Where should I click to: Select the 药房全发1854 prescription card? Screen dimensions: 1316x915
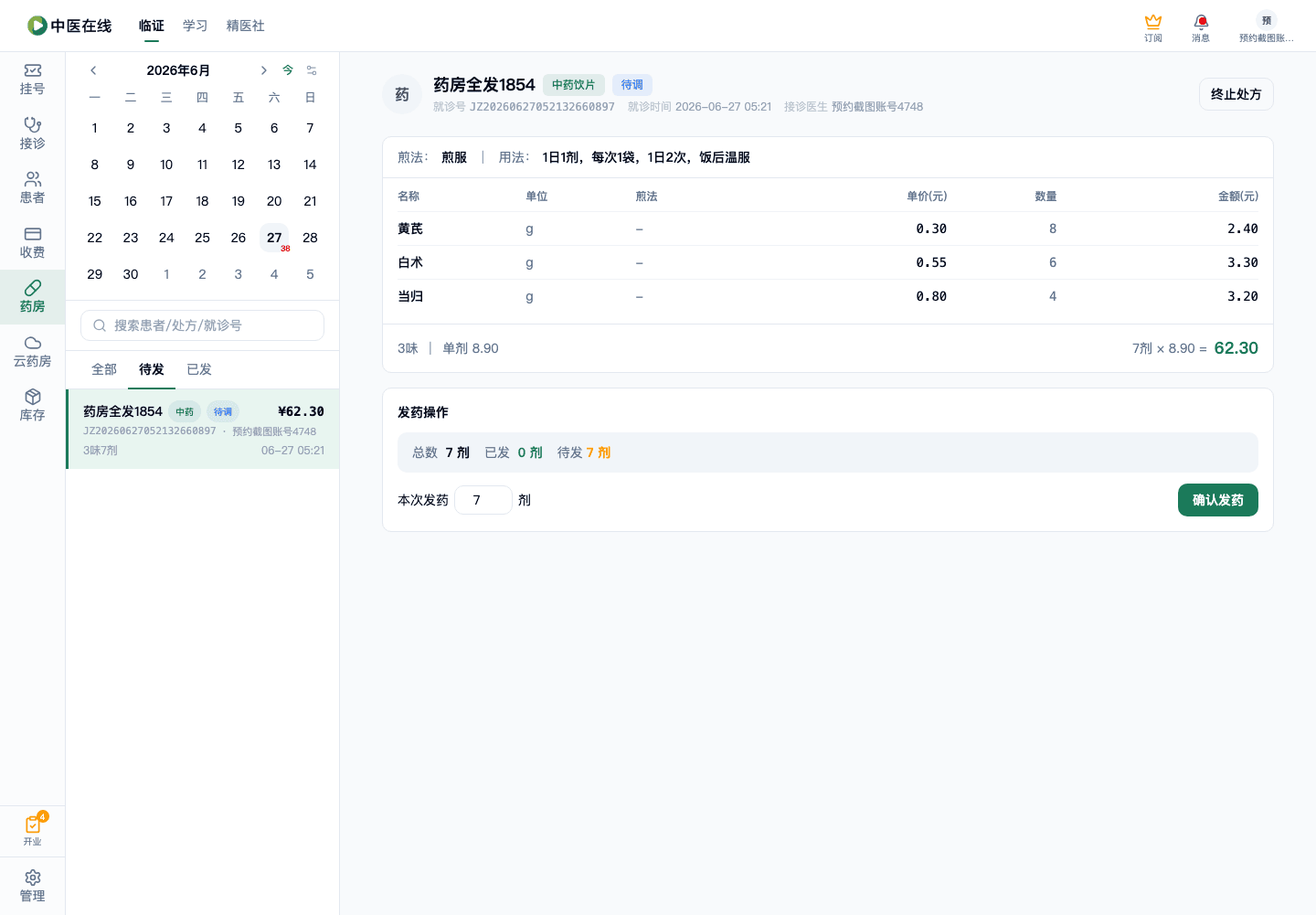(x=203, y=430)
